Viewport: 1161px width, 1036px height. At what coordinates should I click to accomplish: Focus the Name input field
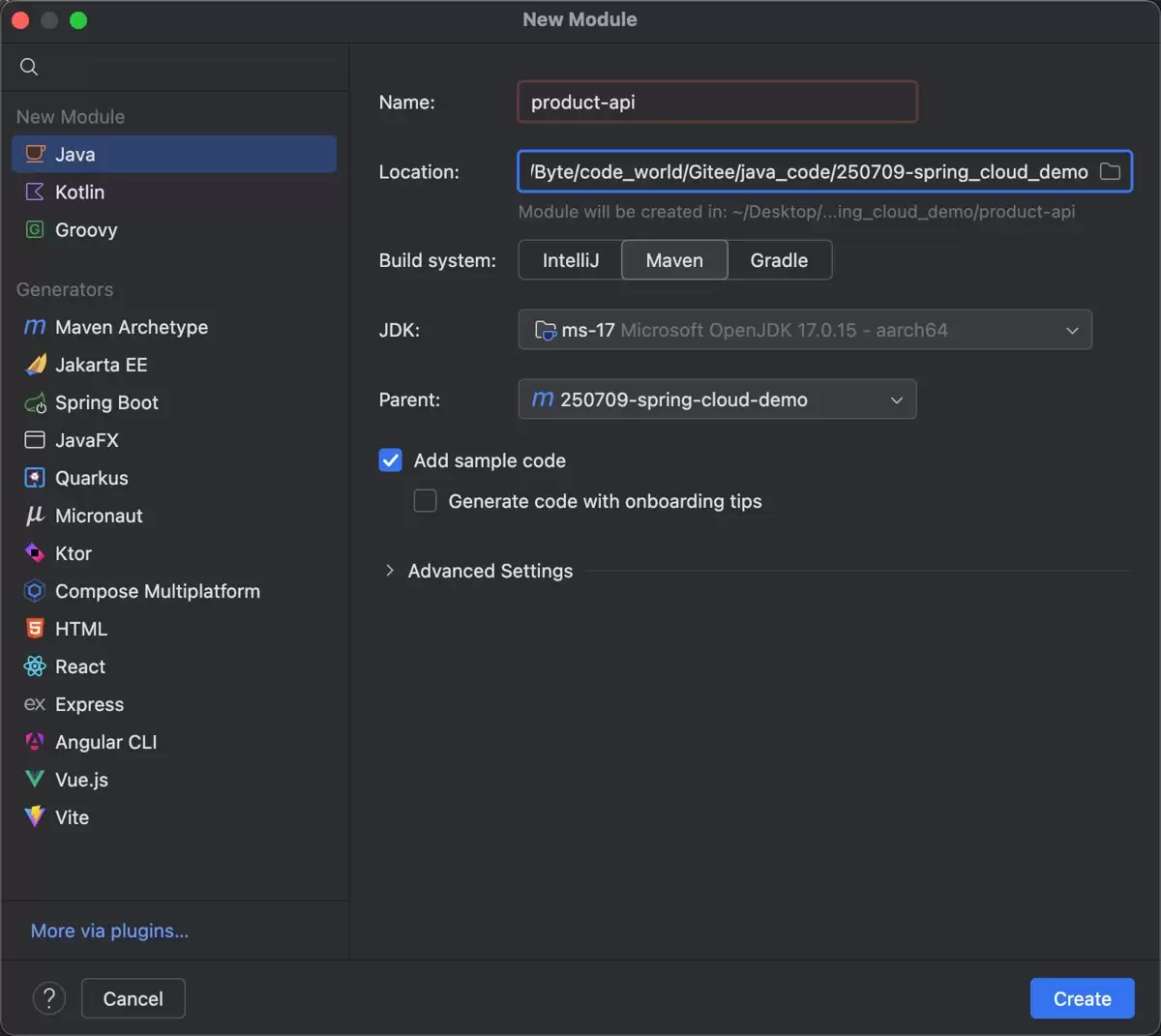pos(717,102)
